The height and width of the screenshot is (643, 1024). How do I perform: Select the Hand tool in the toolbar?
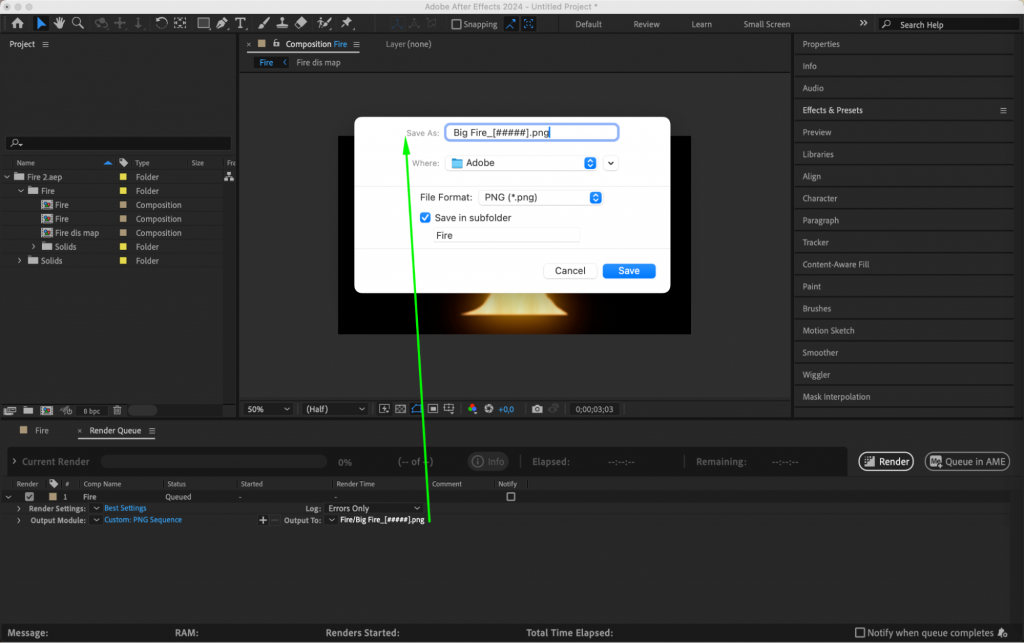59,22
